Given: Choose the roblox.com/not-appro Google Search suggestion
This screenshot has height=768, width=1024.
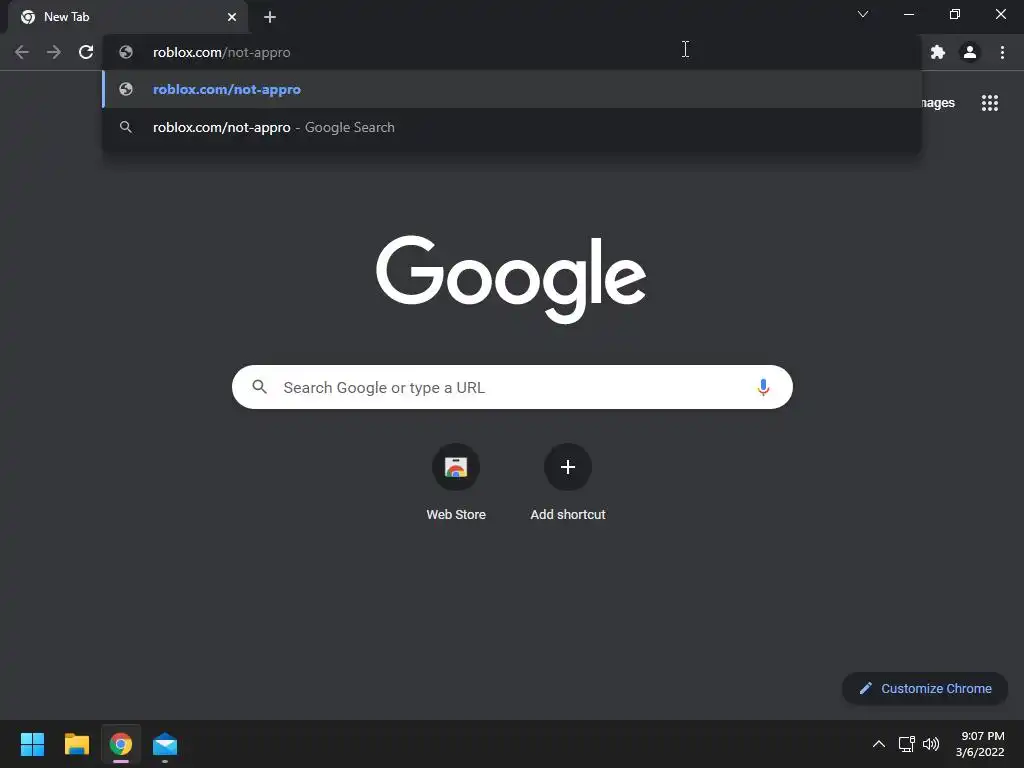Looking at the screenshot, I should pyautogui.click(x=512, y=127).
